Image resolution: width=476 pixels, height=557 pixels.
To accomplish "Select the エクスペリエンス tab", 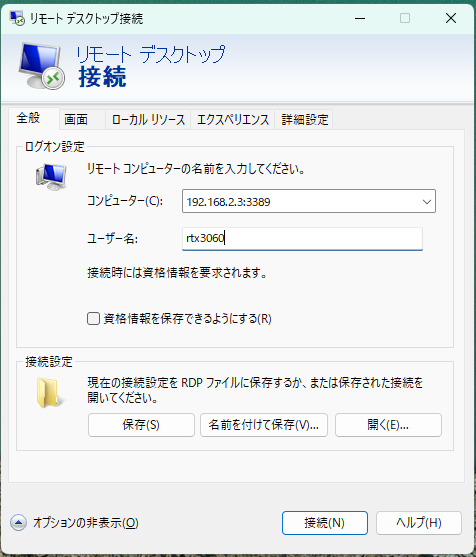I will (233, 119).
